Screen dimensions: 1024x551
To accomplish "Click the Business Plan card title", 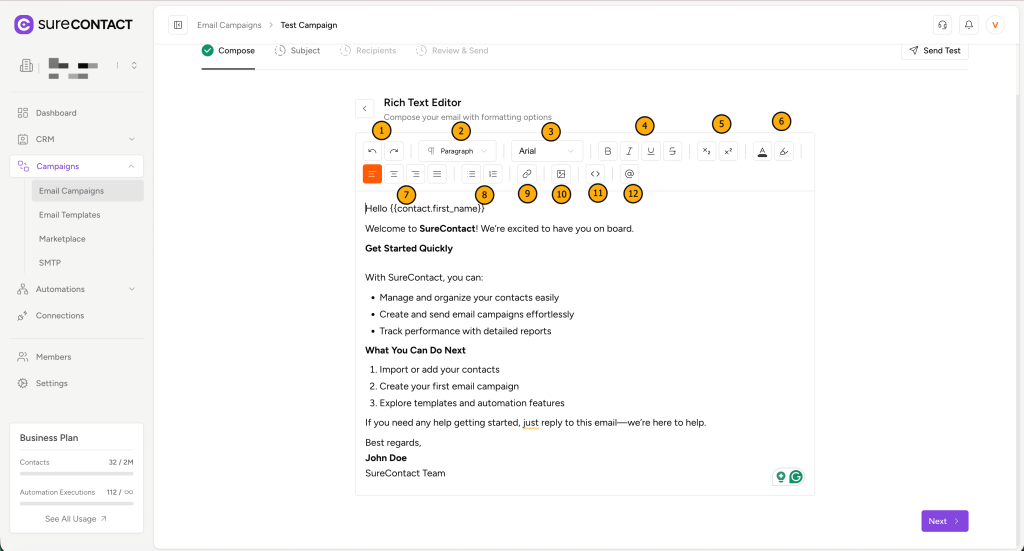I will tap(49, 437).
